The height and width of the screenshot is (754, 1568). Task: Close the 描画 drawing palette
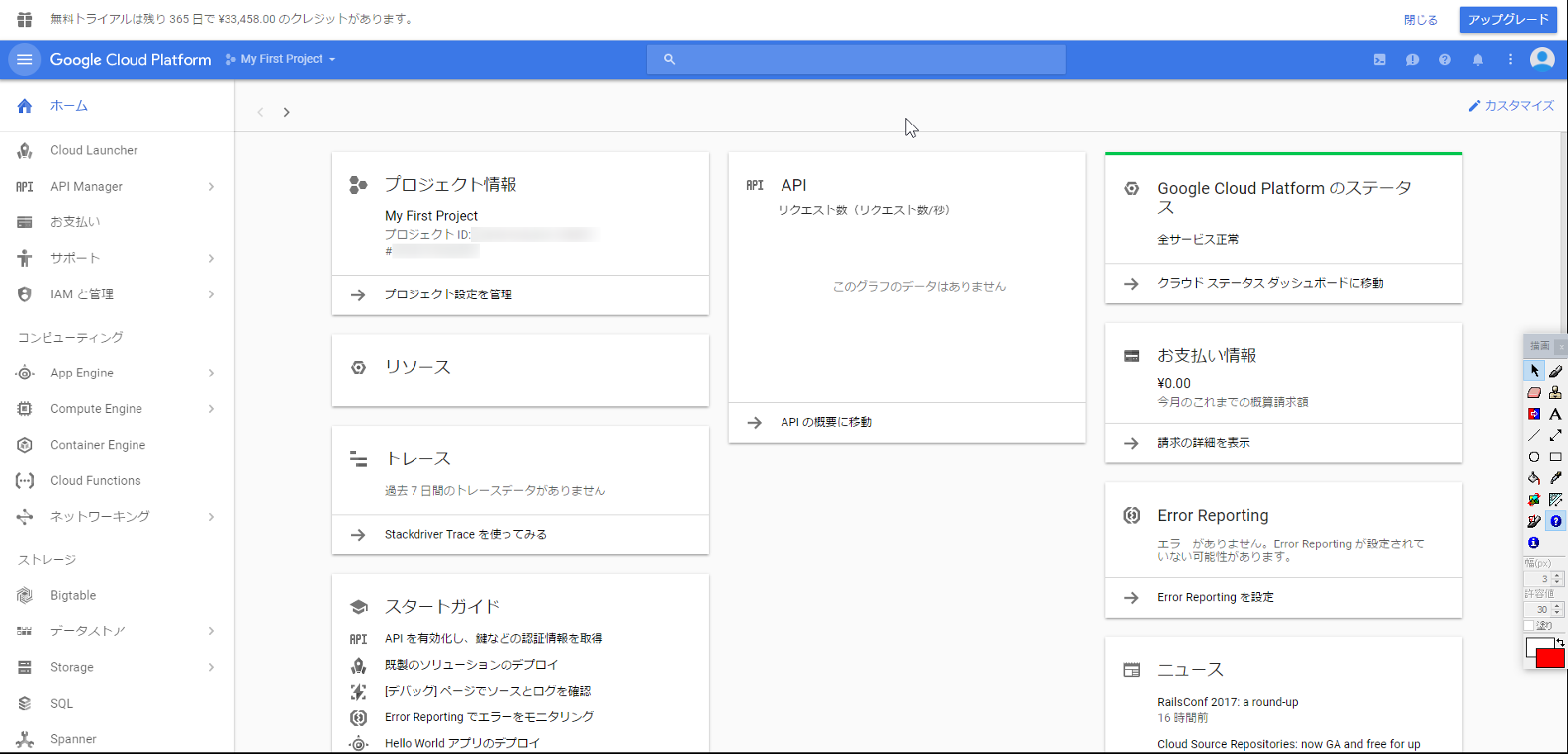1560,346
